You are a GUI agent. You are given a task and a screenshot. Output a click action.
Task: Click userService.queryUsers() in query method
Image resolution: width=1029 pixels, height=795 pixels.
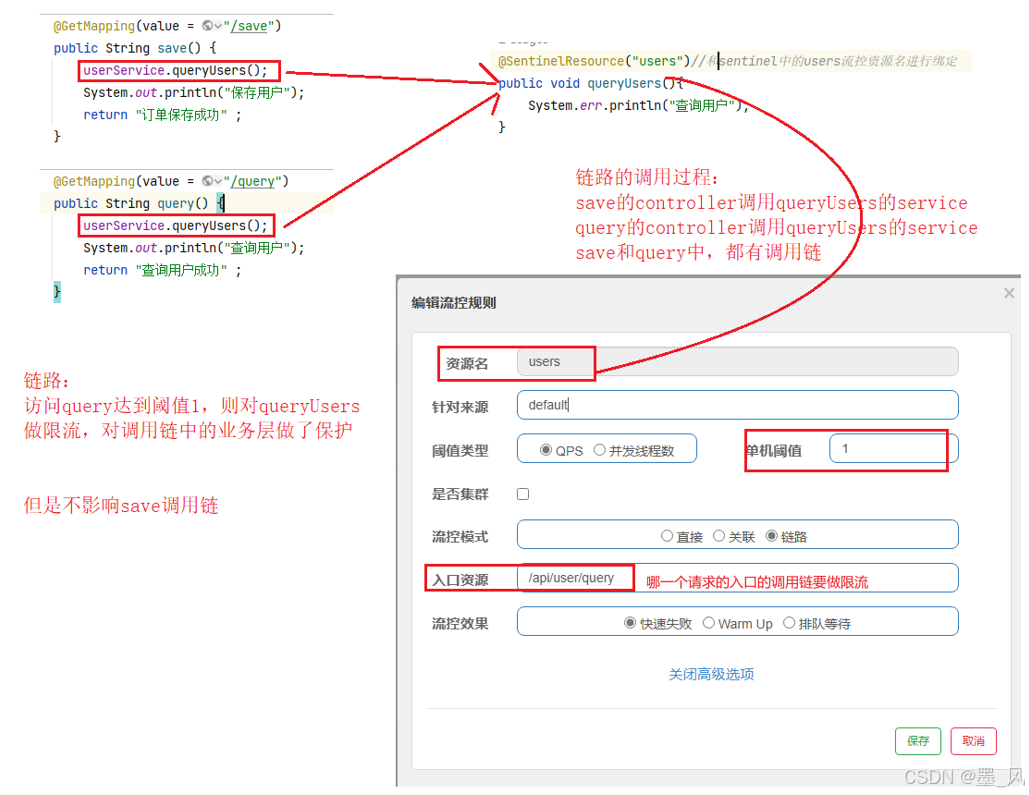tap(175, 225)
